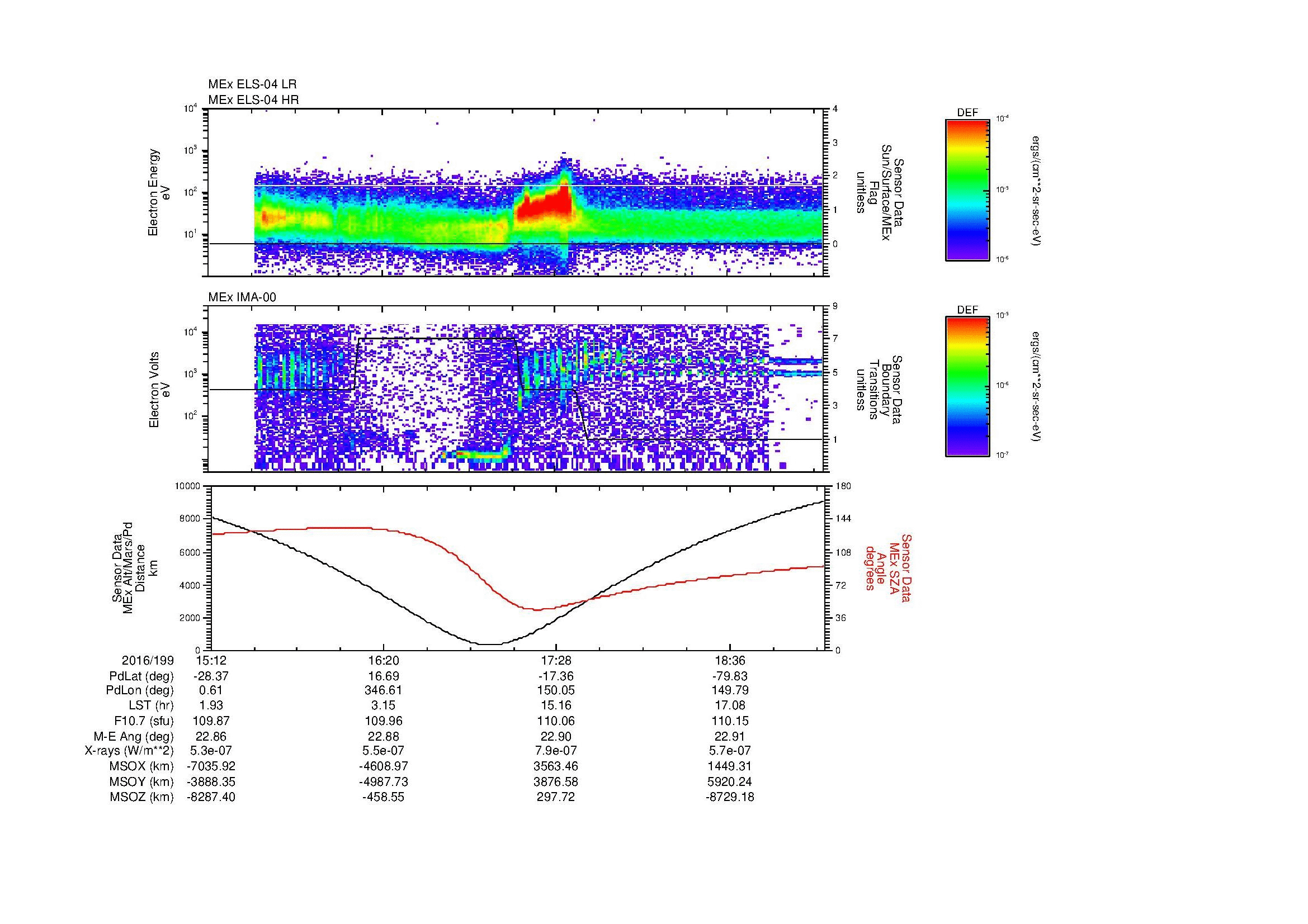Click the red 'MEx SZA Angle degrees' axis label
This screenshot has height=924, width=1308.
click(889, 567)
